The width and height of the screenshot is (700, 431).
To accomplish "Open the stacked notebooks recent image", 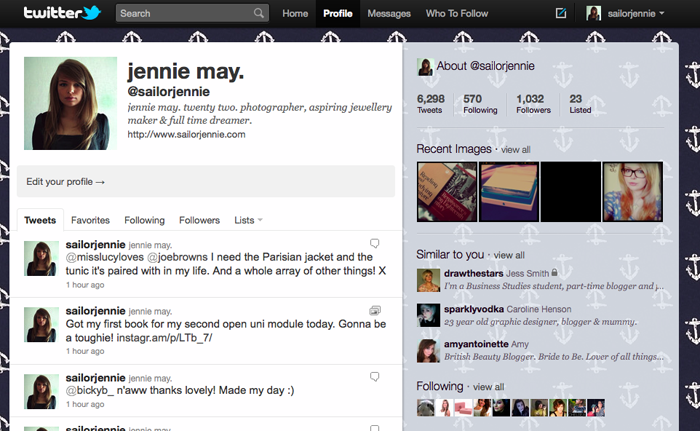I will 509,192.
